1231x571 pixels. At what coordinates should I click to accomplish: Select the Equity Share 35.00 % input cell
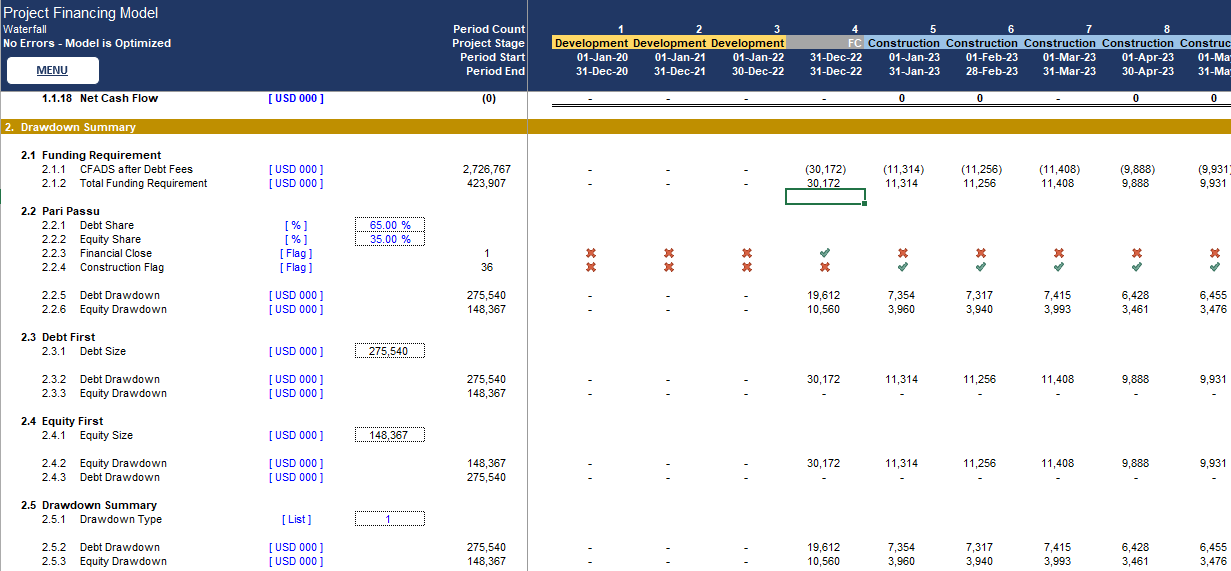389,239
